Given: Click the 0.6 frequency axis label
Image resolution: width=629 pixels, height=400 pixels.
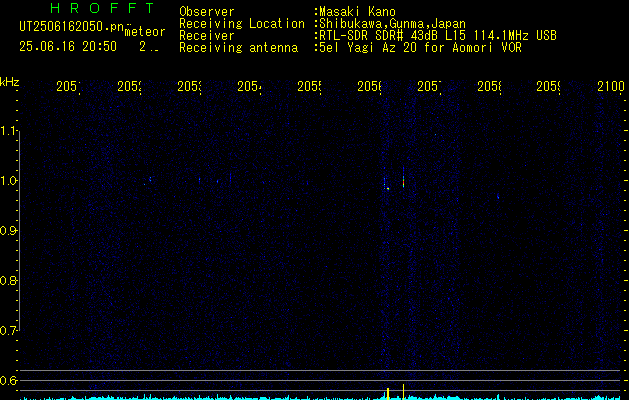Looking at the screenshot, I should [x=9, y=380].
